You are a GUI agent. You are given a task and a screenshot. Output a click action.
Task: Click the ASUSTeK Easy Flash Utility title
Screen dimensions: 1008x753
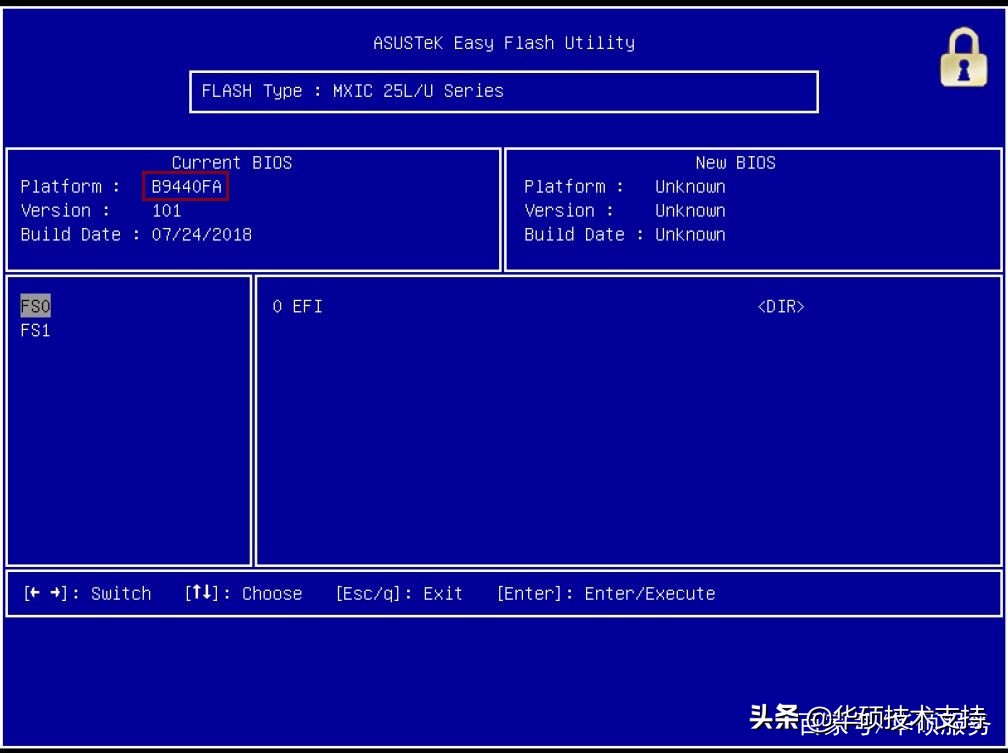504,43
